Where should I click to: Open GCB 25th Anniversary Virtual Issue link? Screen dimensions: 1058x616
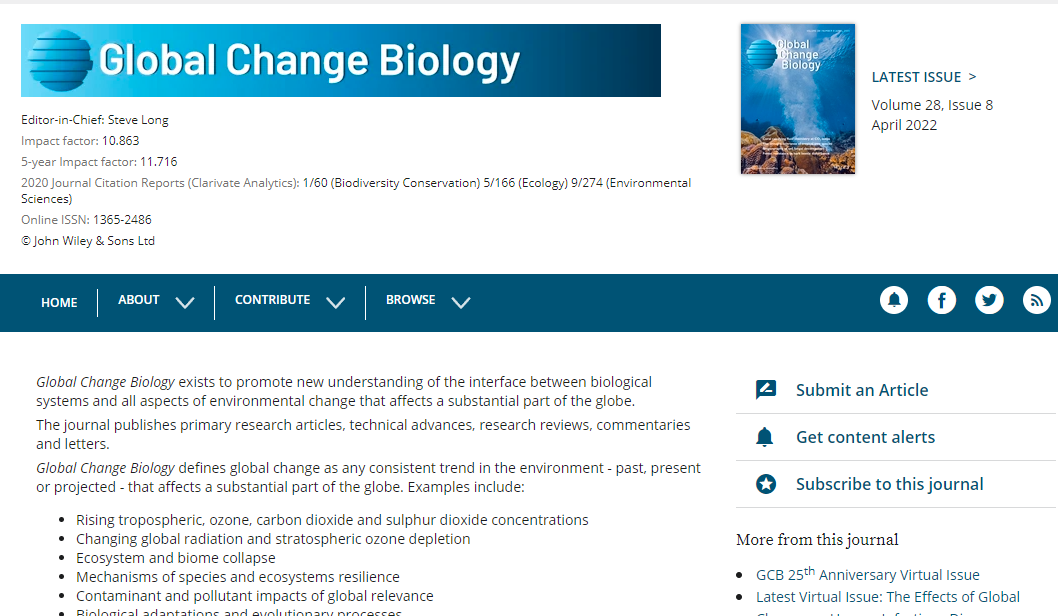coord(868,574)
